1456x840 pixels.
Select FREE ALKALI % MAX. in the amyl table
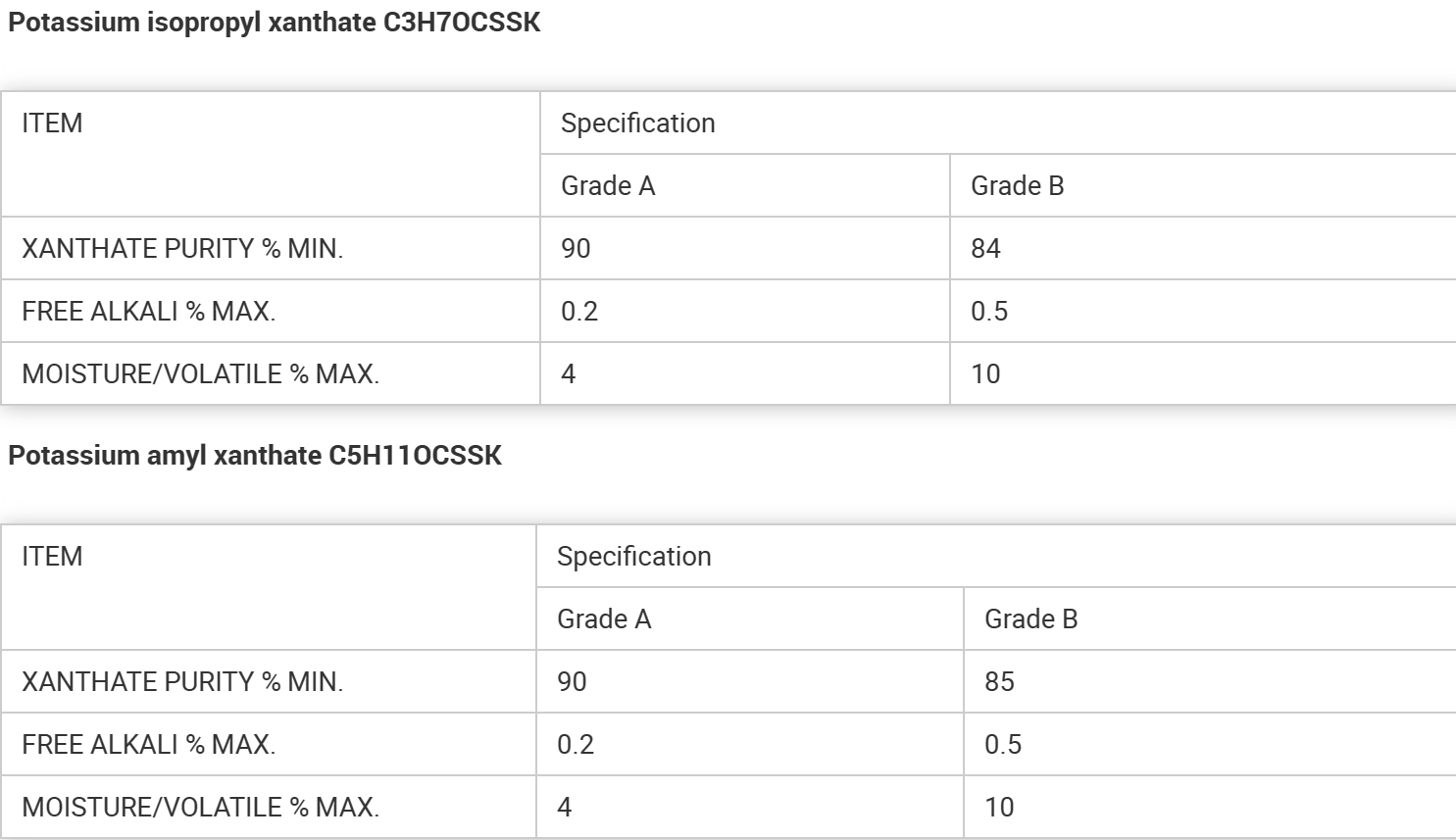coord(148,745)
